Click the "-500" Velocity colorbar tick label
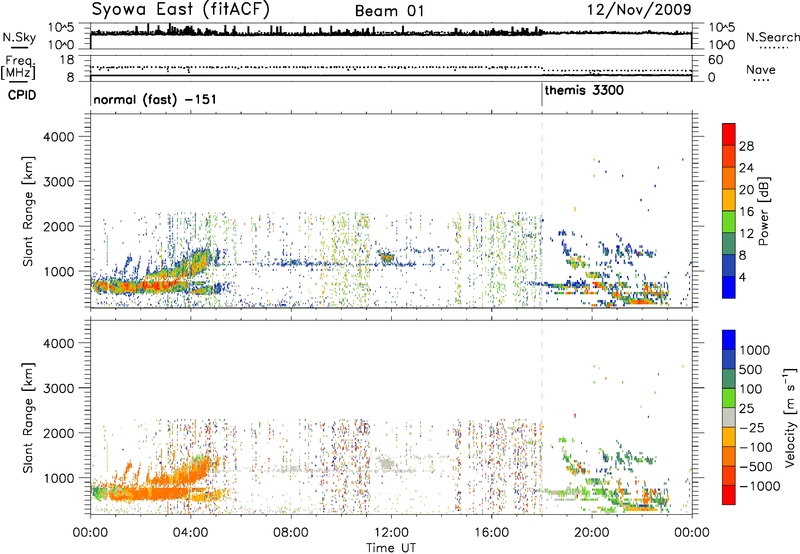This screenshot has height=554, width=800. (756, 466)
